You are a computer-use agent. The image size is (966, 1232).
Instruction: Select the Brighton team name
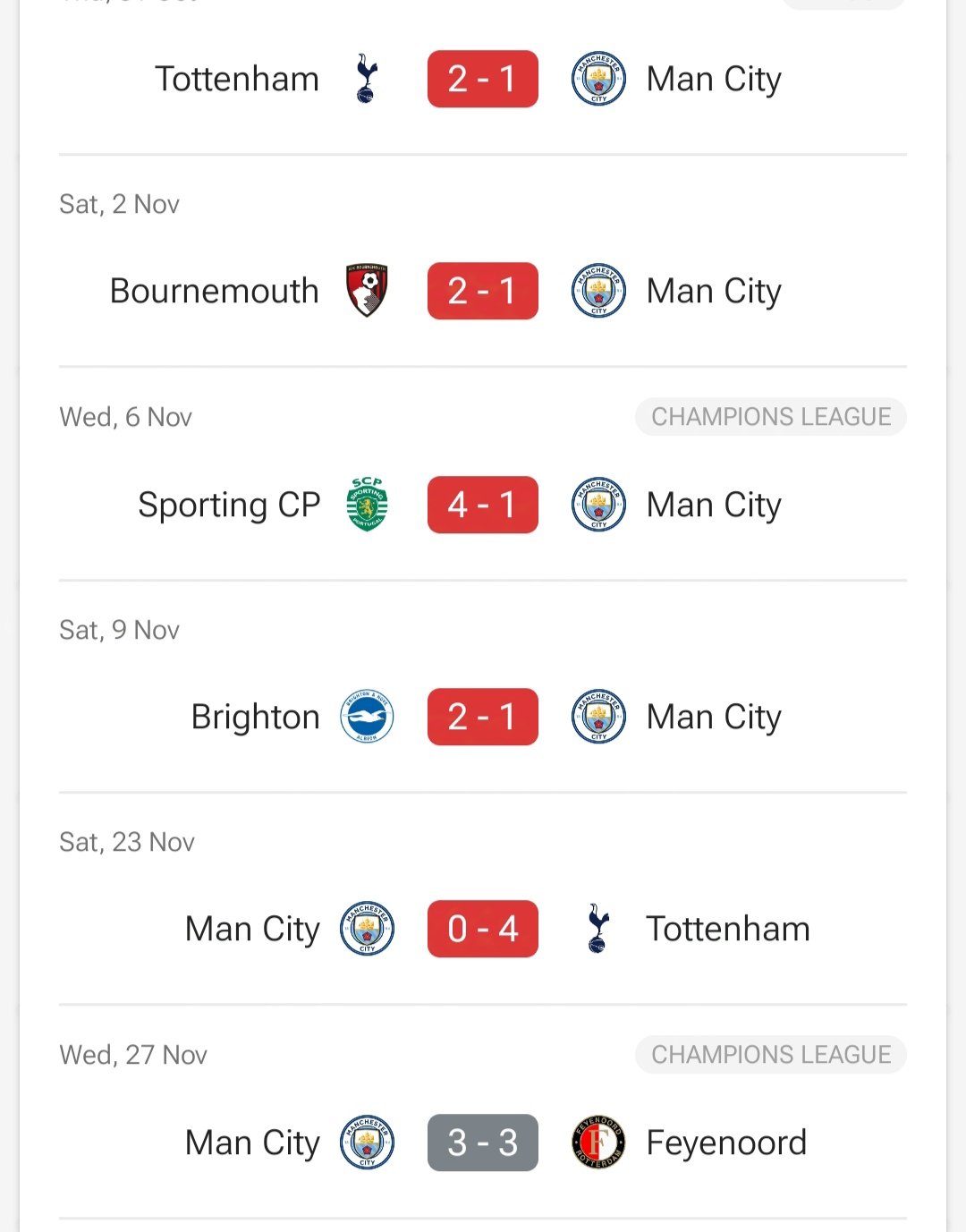pyautogui.click(x=256, y=718)
